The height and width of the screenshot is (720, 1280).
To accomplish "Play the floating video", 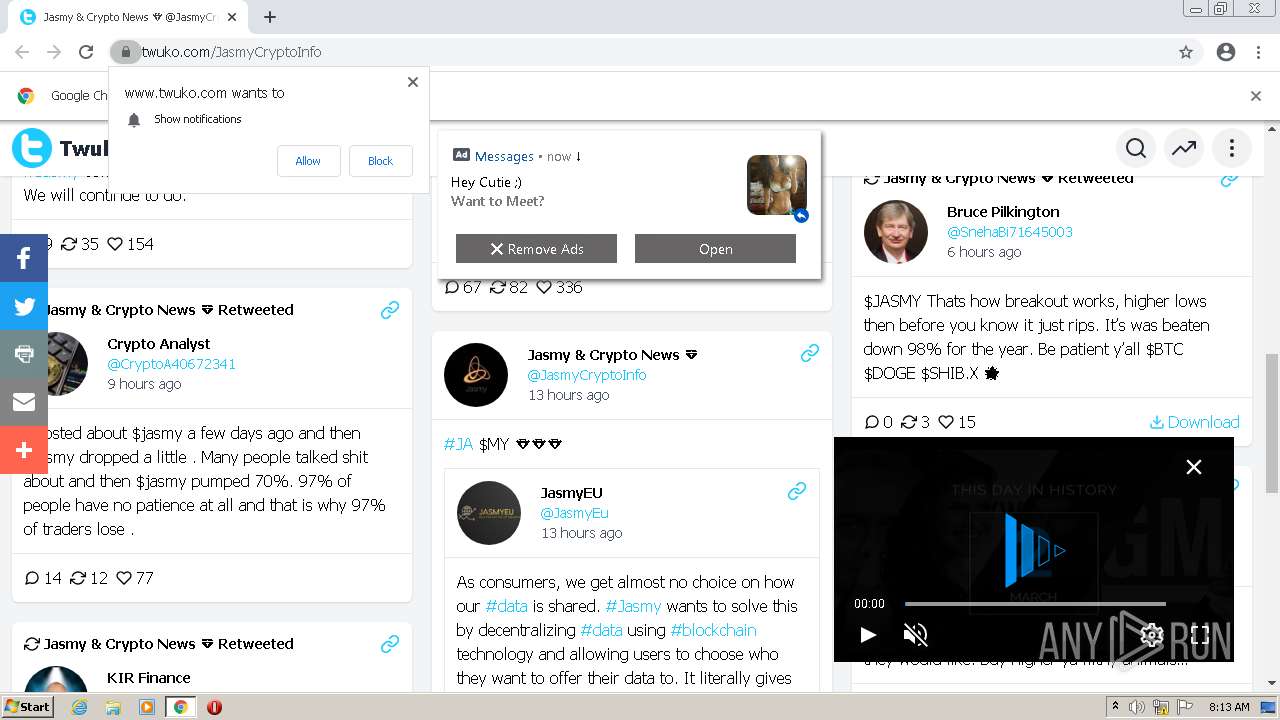I will (868, 634).
